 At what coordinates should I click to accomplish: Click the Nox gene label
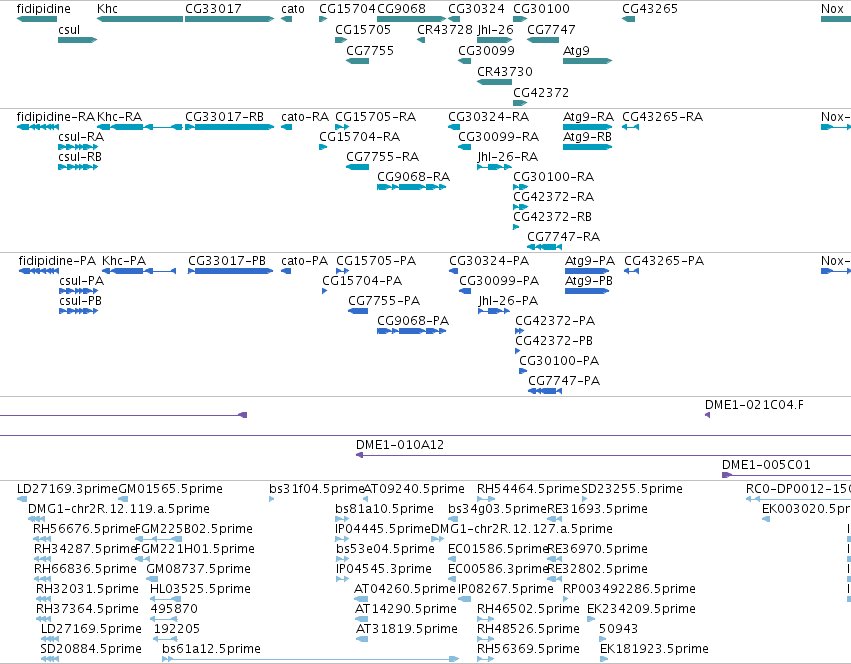point(833,9)
